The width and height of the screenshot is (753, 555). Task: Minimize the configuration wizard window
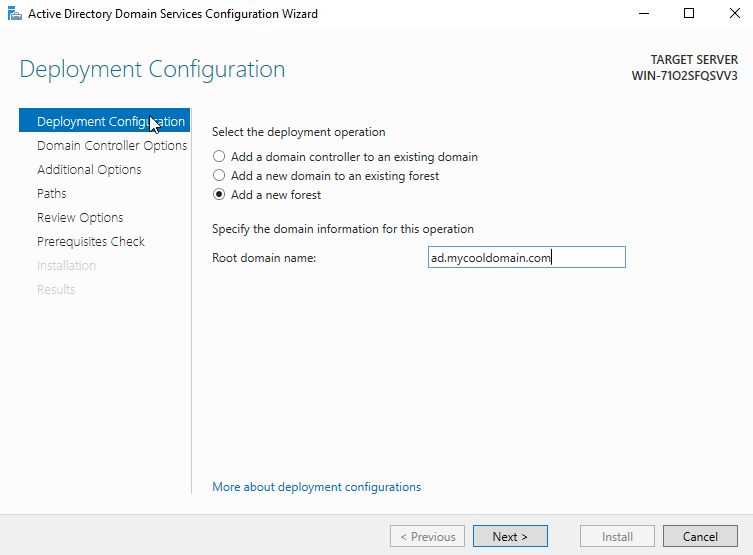(x=642, y=14)
